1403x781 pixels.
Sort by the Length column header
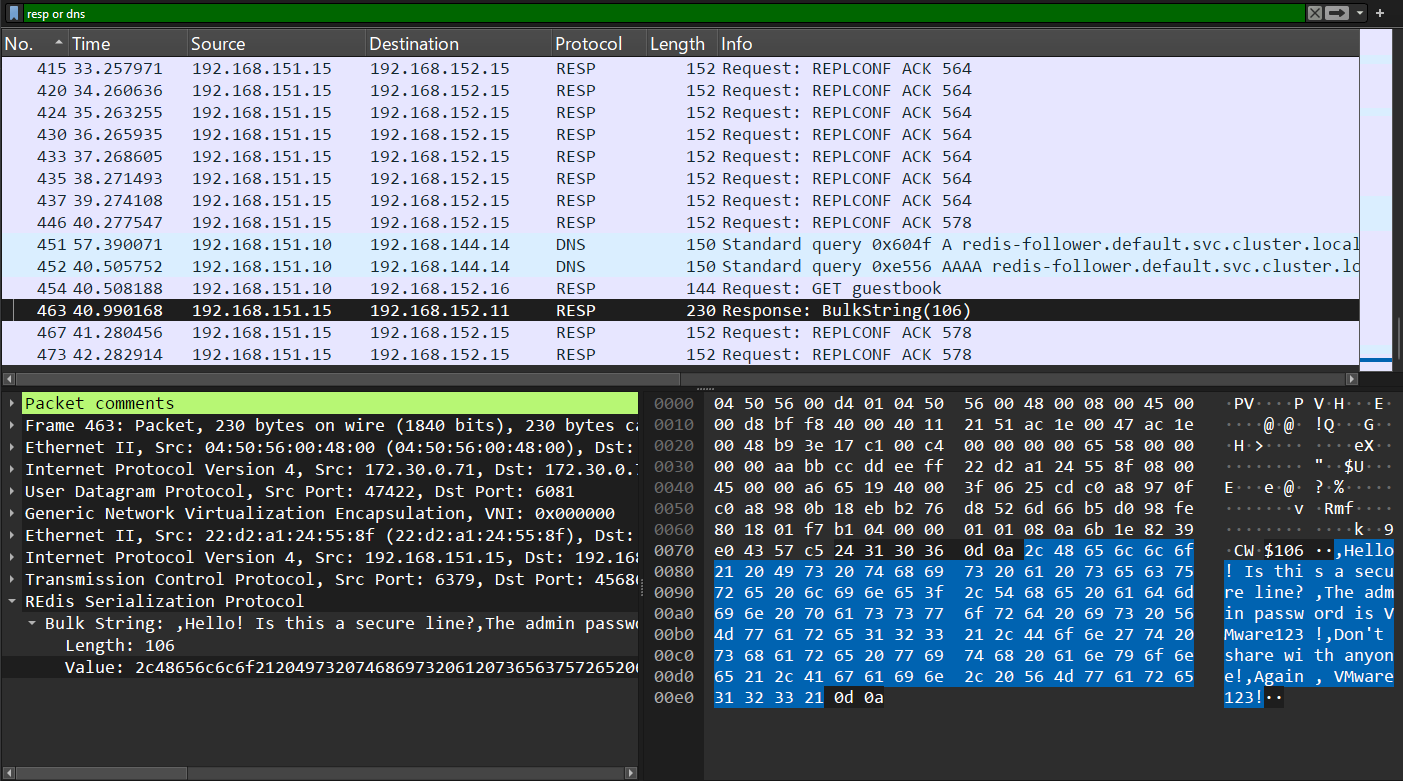click(x=681, y=44)
